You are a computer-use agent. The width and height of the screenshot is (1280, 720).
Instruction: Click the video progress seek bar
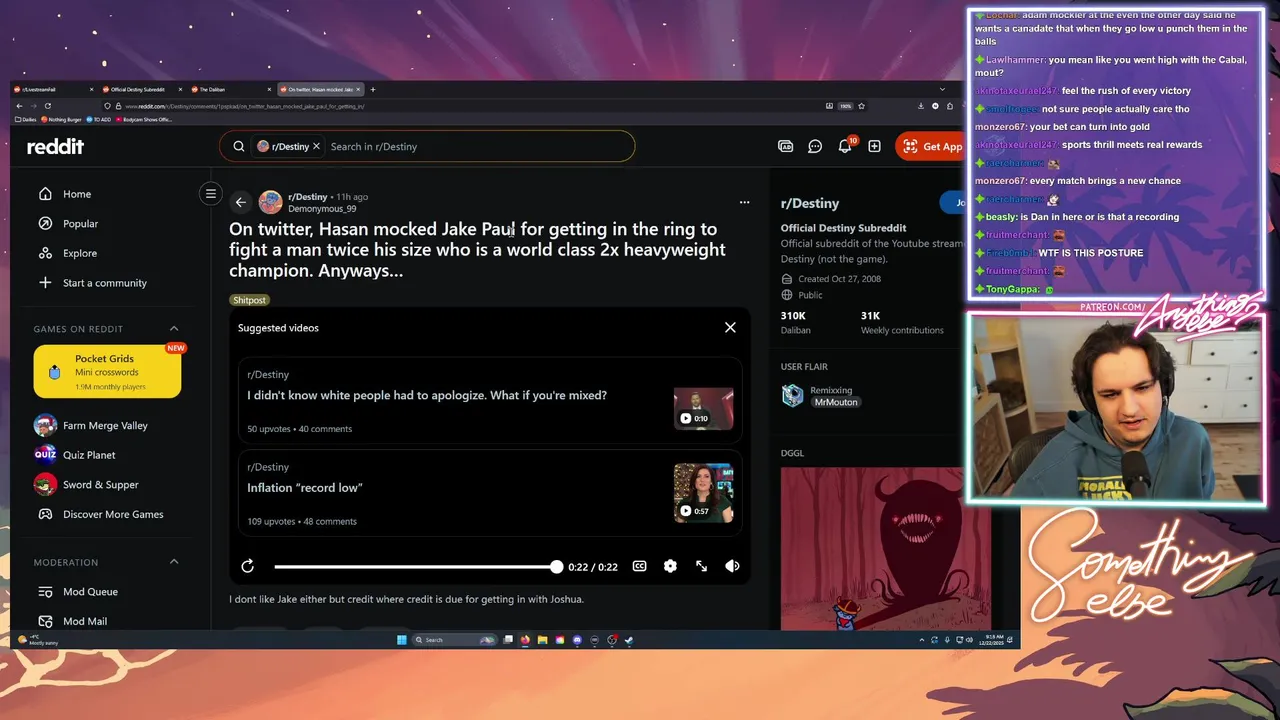tap(416, 567)
